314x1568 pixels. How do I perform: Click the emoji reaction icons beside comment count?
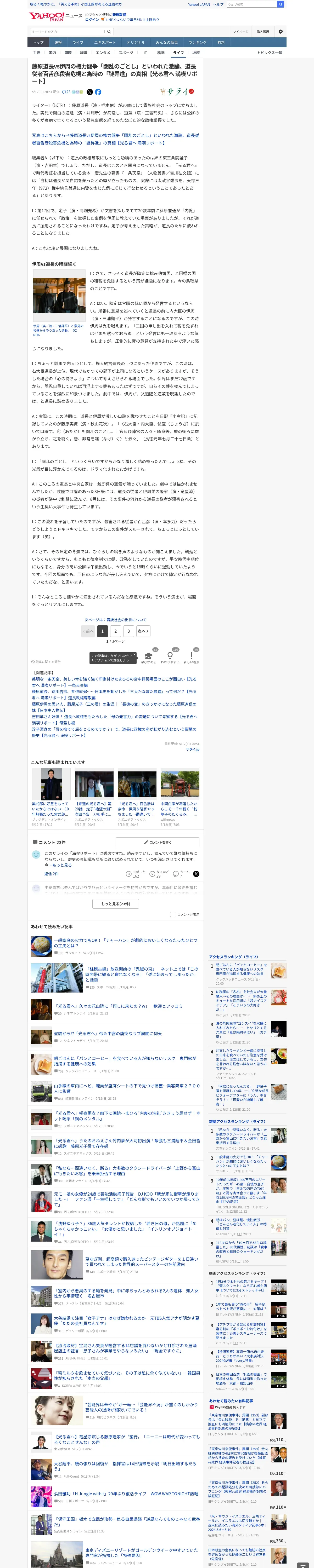[77, 92]
